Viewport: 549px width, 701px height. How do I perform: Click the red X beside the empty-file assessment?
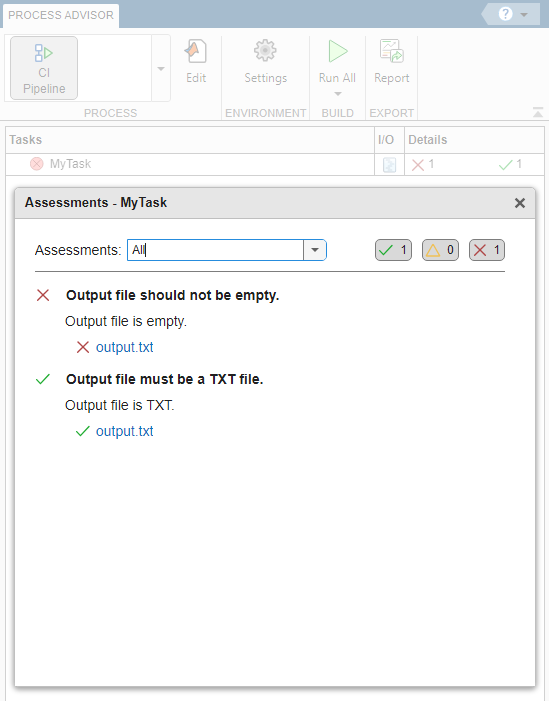pyautogui.click(x=43, y=295)
